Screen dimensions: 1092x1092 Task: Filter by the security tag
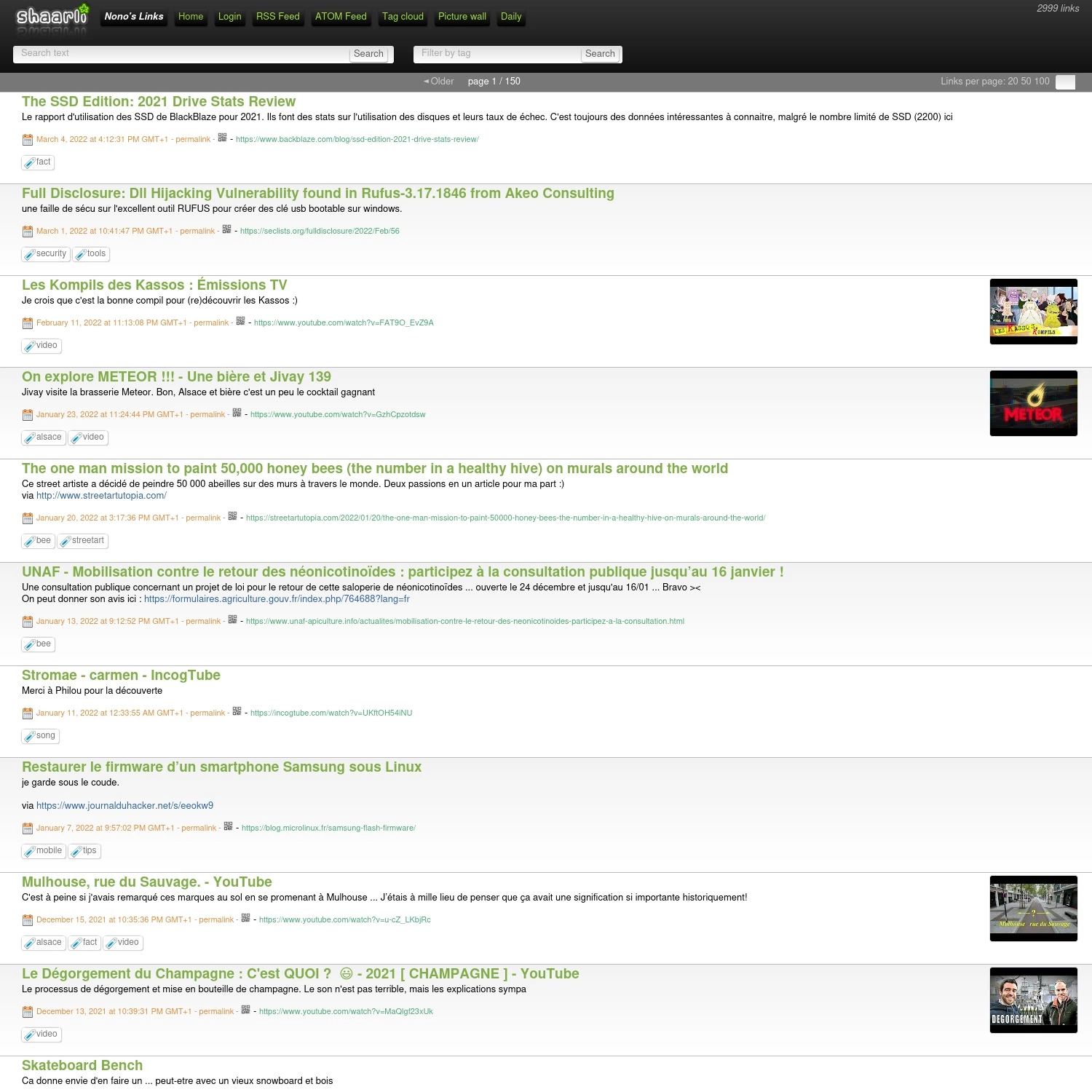pos(46,254)
